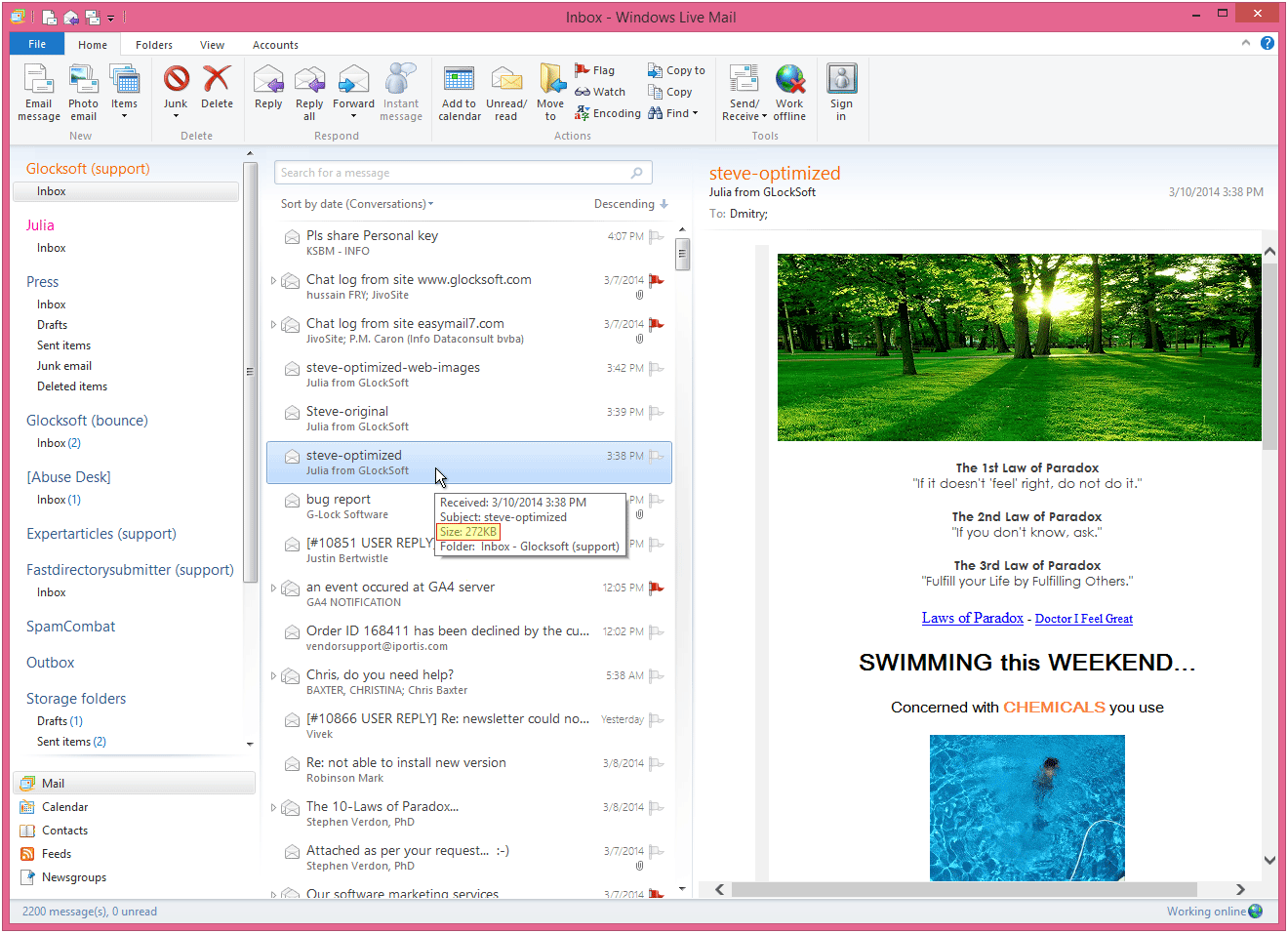Open the 'Laws of Paradox' link
The width and height of the screenshot is (1288, 933).
click(973, 618)
